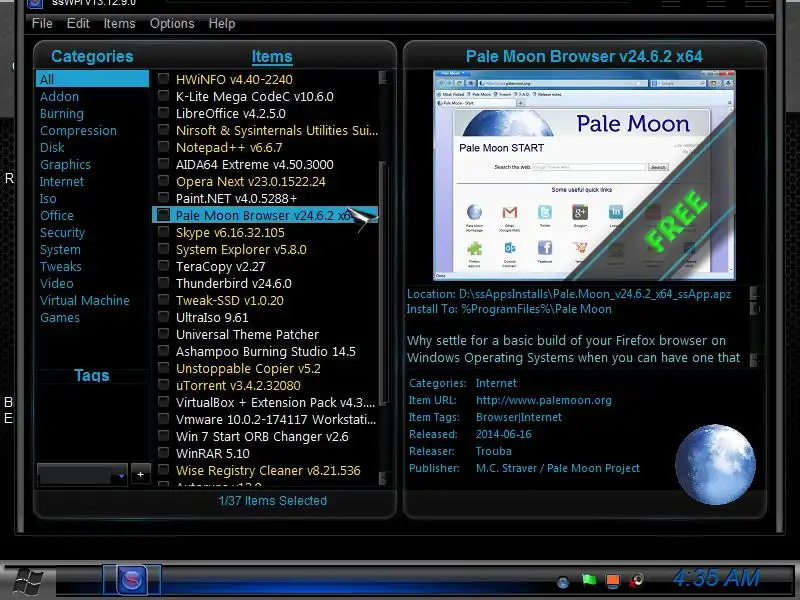Select the Tweaks category
This screenshot has height=600, width=800.
click(x=61, y=266)
